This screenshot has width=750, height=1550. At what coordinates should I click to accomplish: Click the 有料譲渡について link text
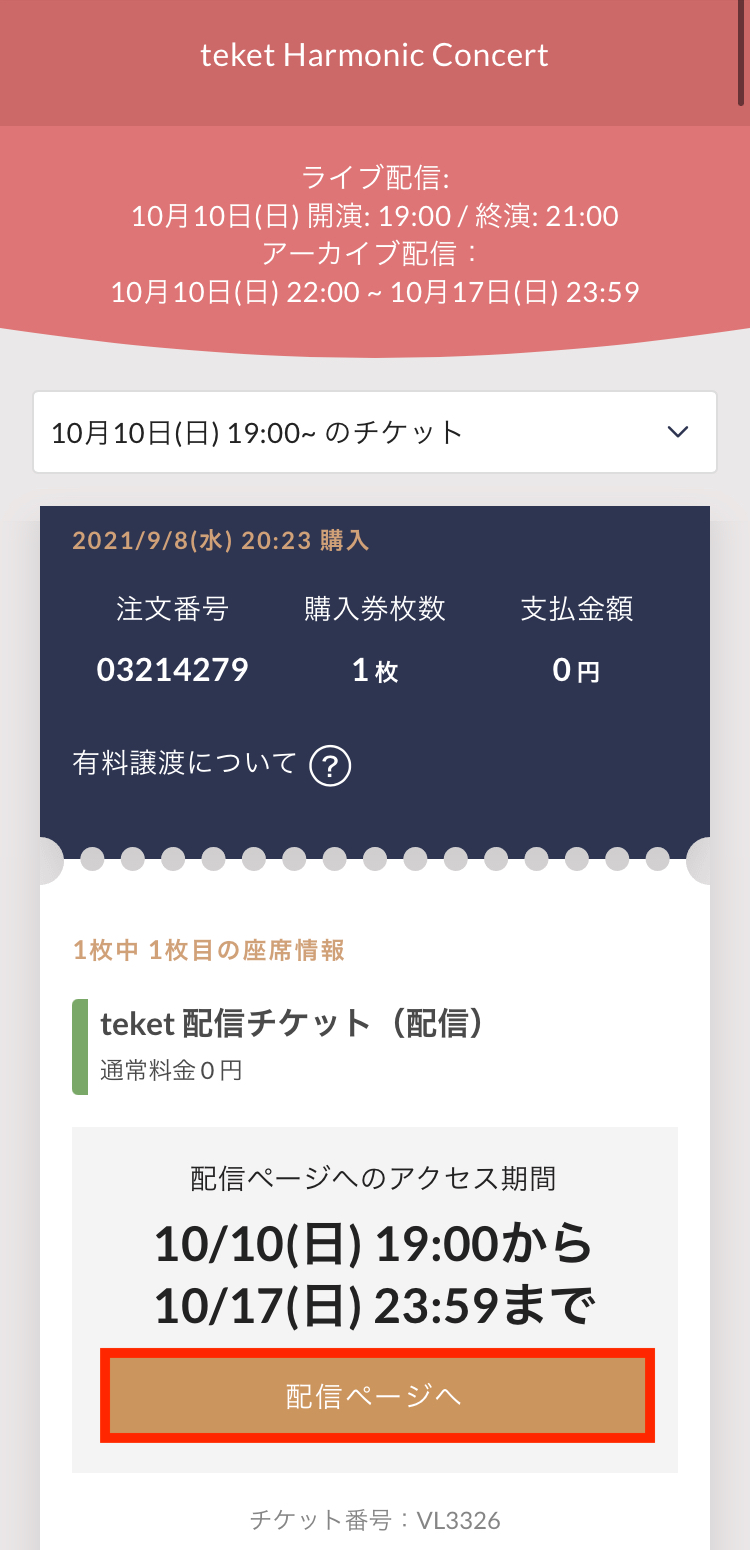pos(185,764)
